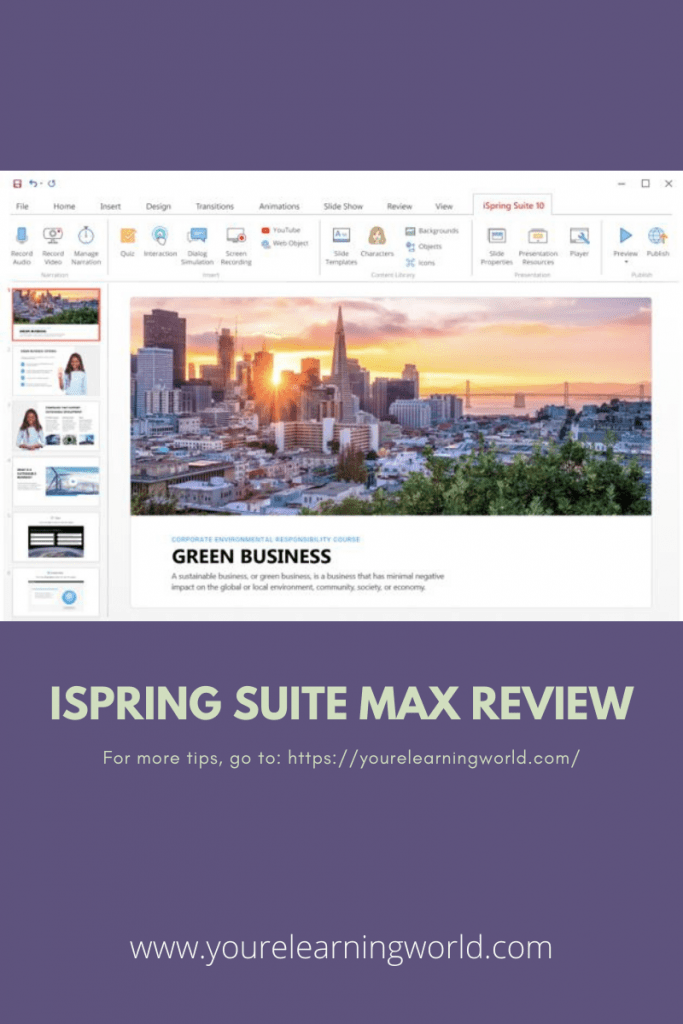Open the File menu

[x=22, y=206]
